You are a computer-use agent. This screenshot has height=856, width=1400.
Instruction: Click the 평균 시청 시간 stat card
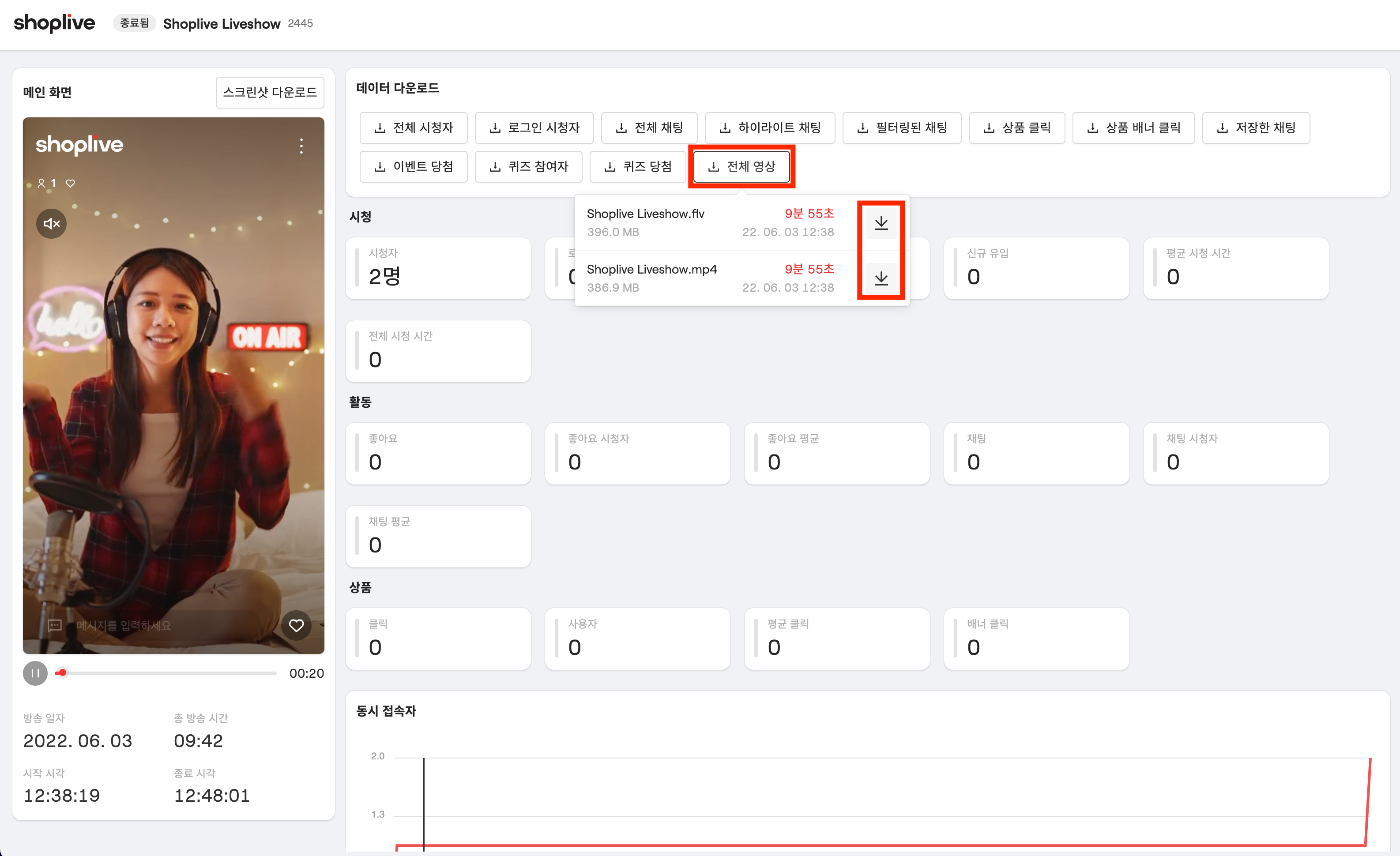1236,268
